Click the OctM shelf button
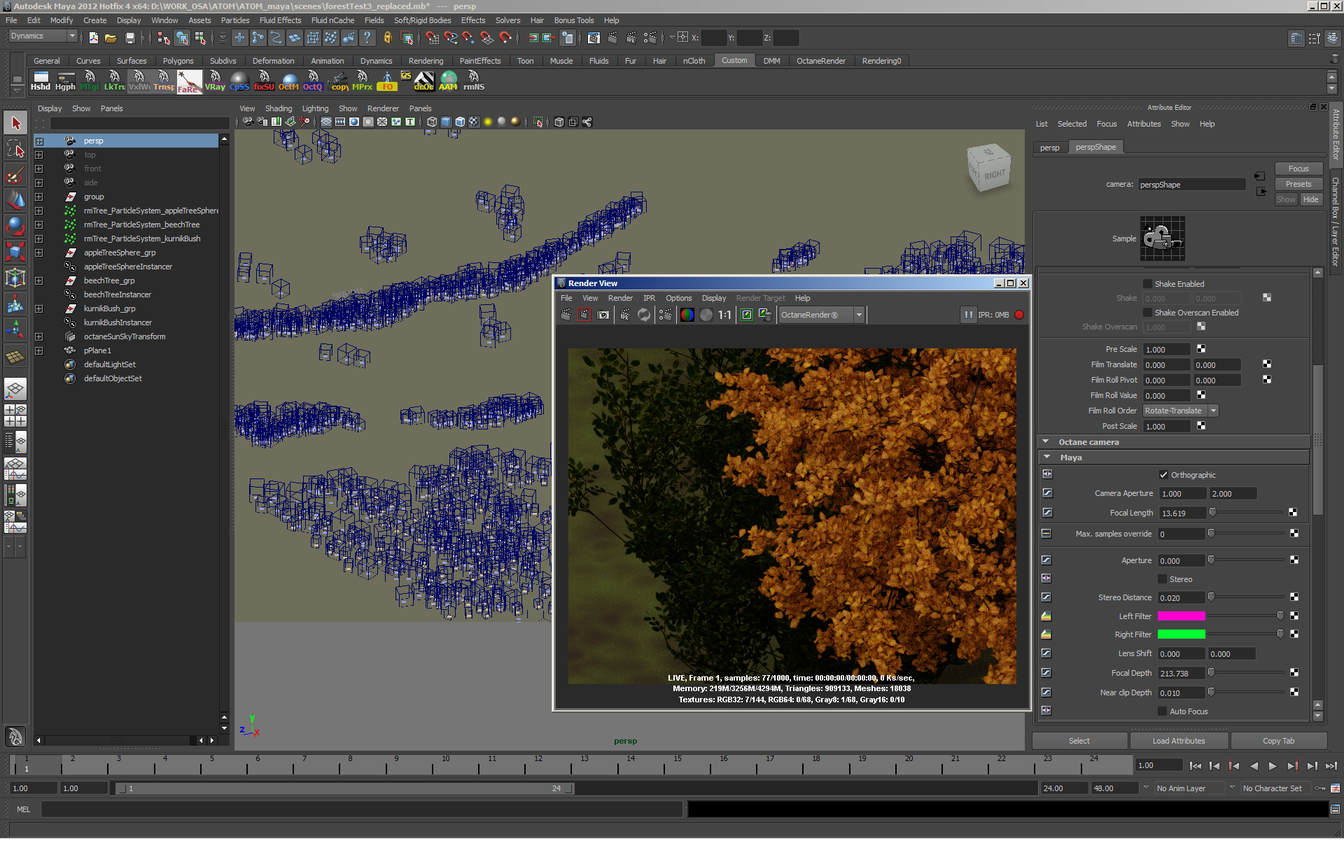This screenshot has width=1344, height=859. 289,81
